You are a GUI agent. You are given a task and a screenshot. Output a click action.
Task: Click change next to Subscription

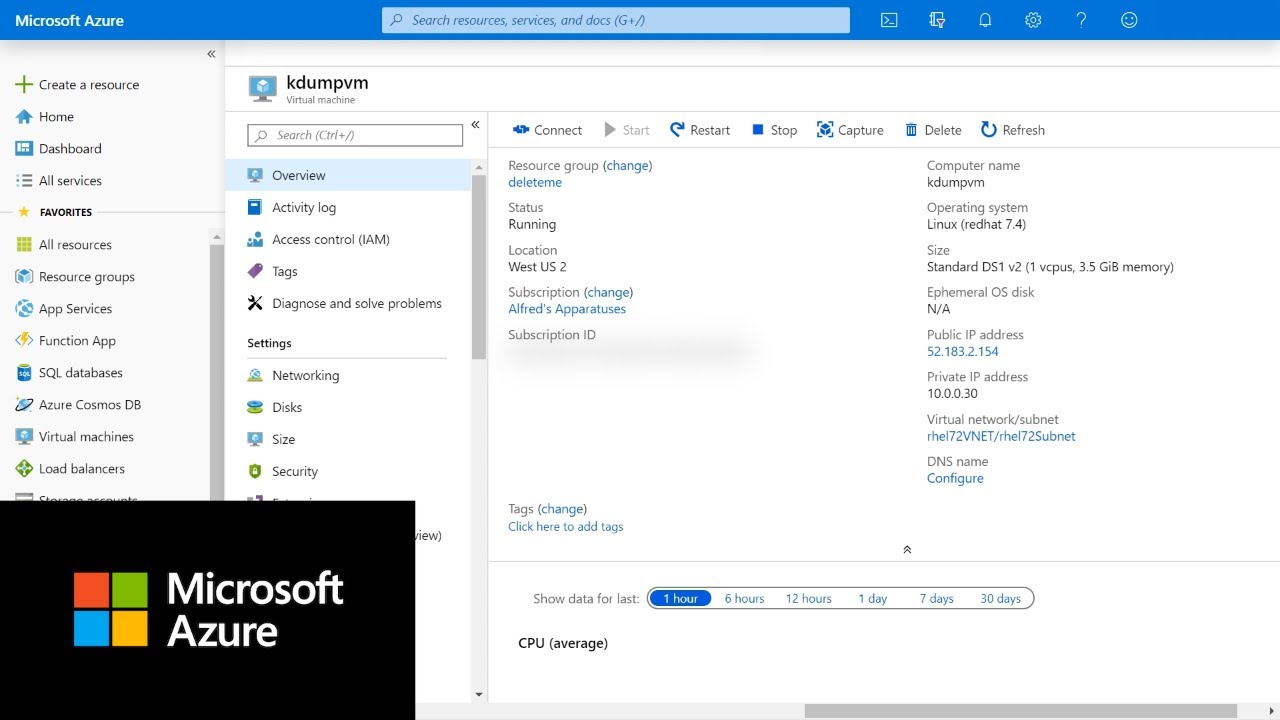pos(609,292)
